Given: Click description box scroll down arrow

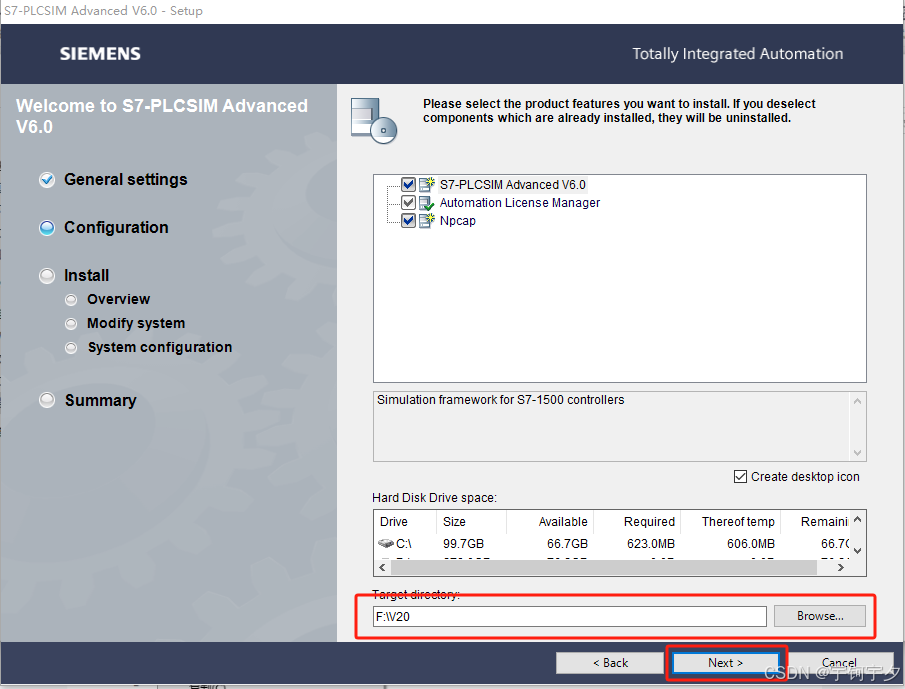Looking at the screenshot, I should point(858,453).
